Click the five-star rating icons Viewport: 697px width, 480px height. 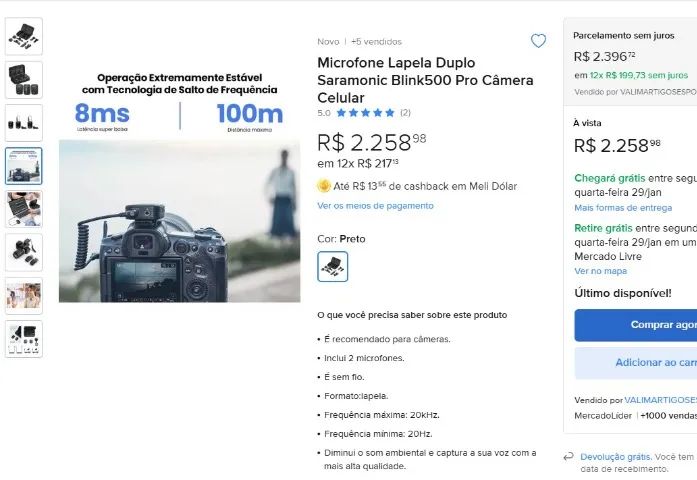pyautogui.click(x=364, y=112)
